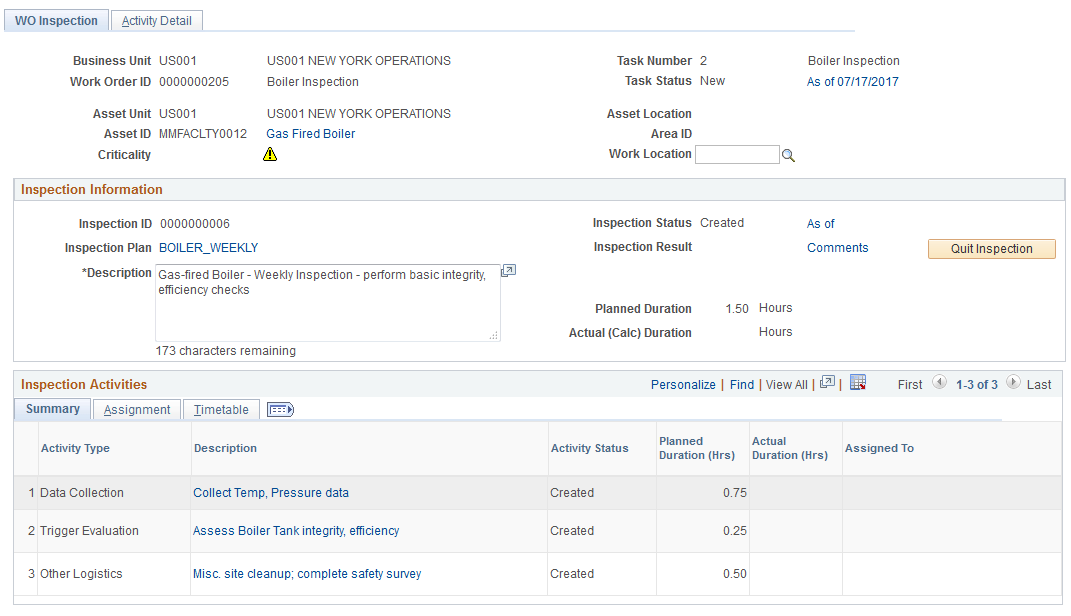
Task: Open As of 07/17/2017 task status link
Action: pyautogui.click(x=852, y=82)
